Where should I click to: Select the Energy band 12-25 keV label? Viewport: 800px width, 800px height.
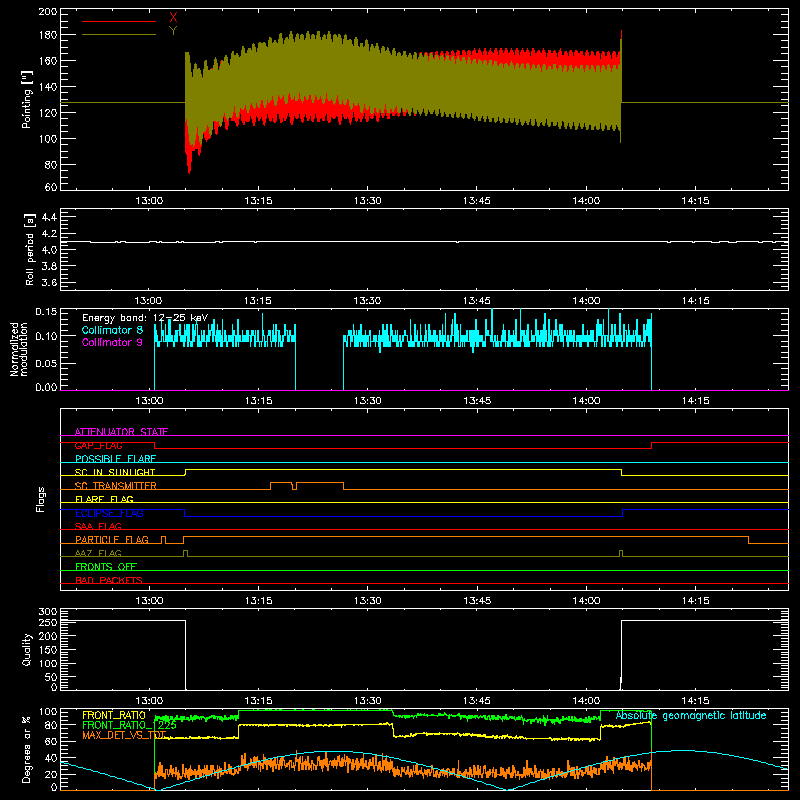pos(145,318)
